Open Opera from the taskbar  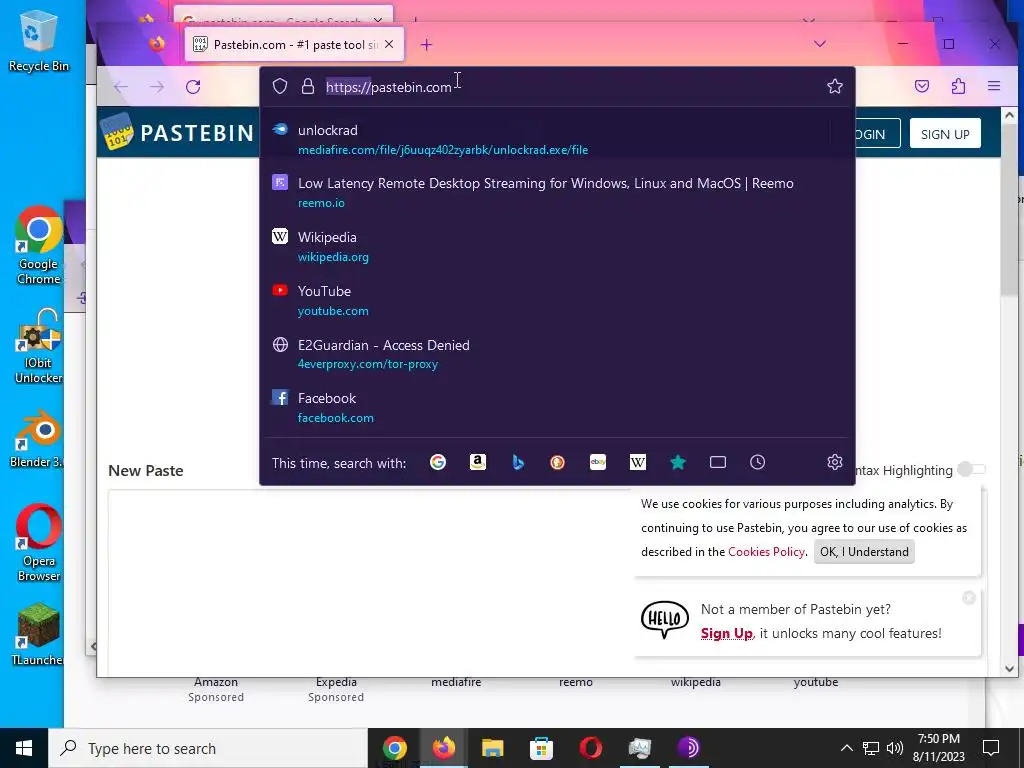tap(590, 748)
